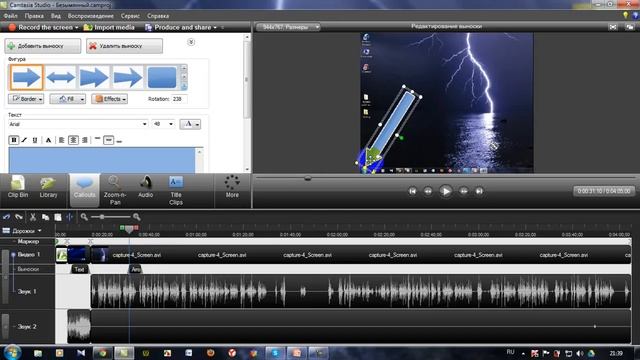Click the full screen preview icon
640x360 pixels.
613,27
